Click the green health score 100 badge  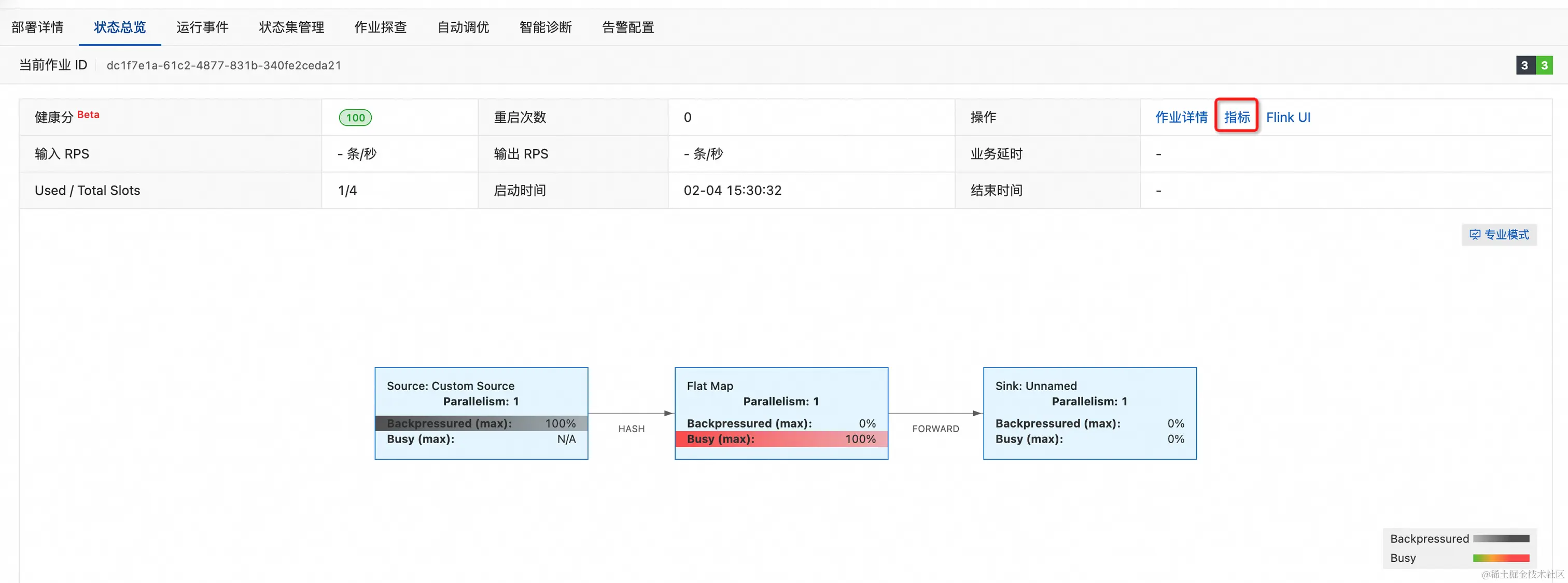[x=356, y=118]
